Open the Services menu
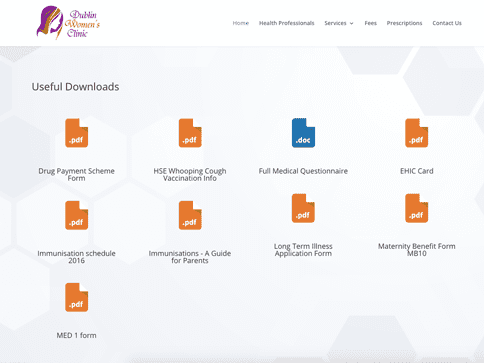 pos(335,23)
